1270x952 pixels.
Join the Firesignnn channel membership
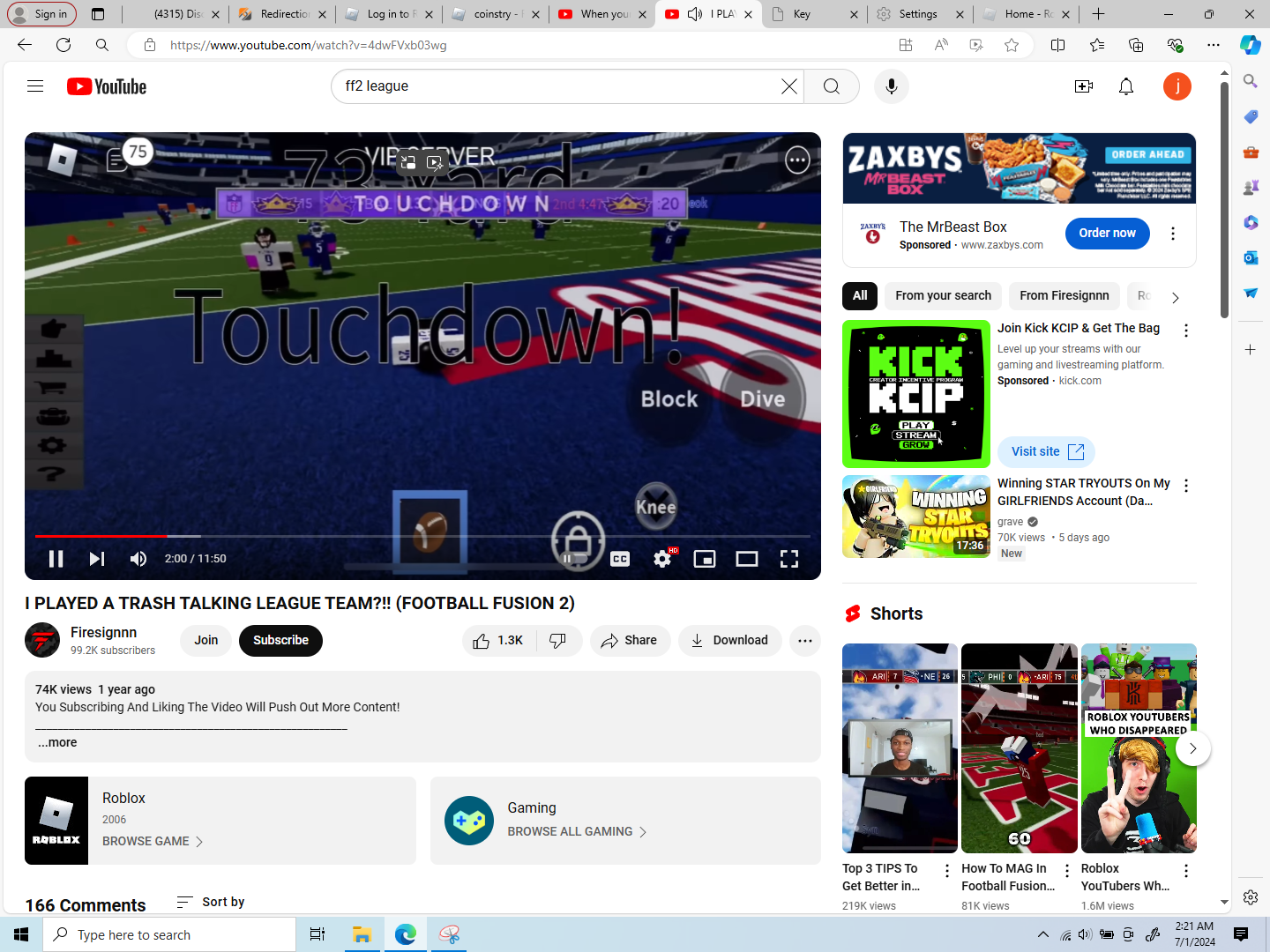pyautogui.click(x=206, y=641)
